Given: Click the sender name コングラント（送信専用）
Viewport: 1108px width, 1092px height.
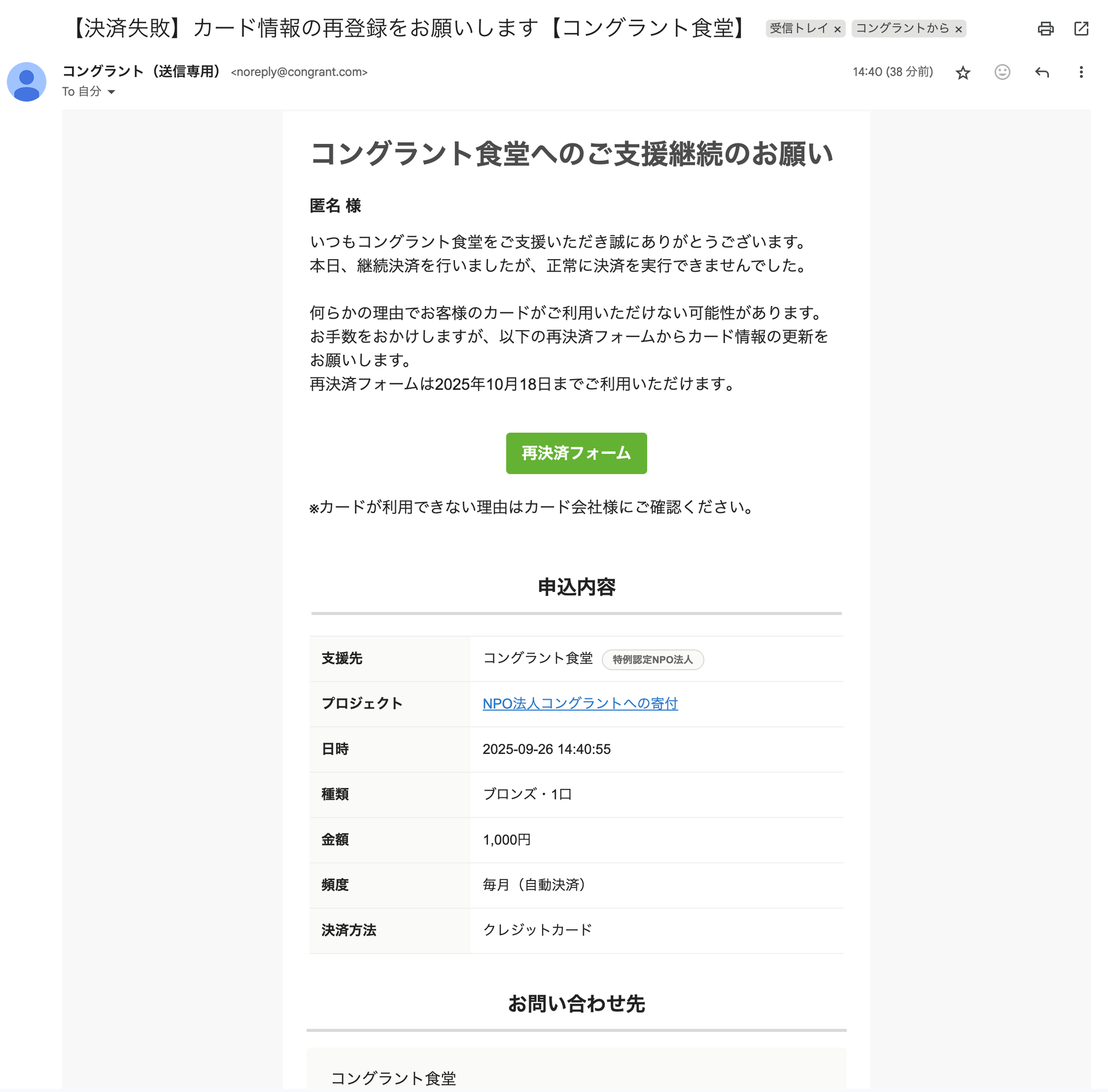Looking at the screenshot, I should coord(142,71).
